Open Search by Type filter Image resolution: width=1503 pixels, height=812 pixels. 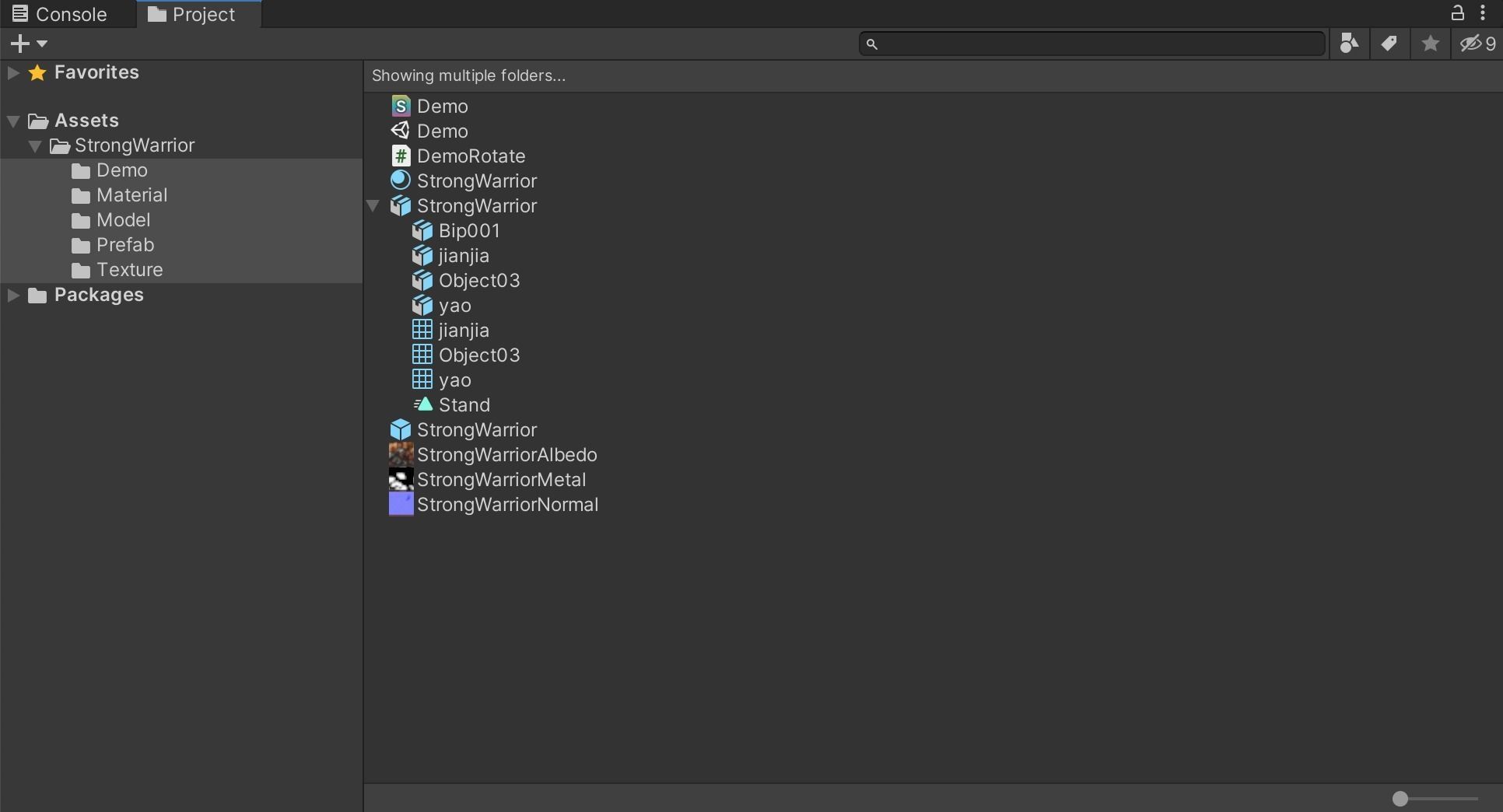1350,44
